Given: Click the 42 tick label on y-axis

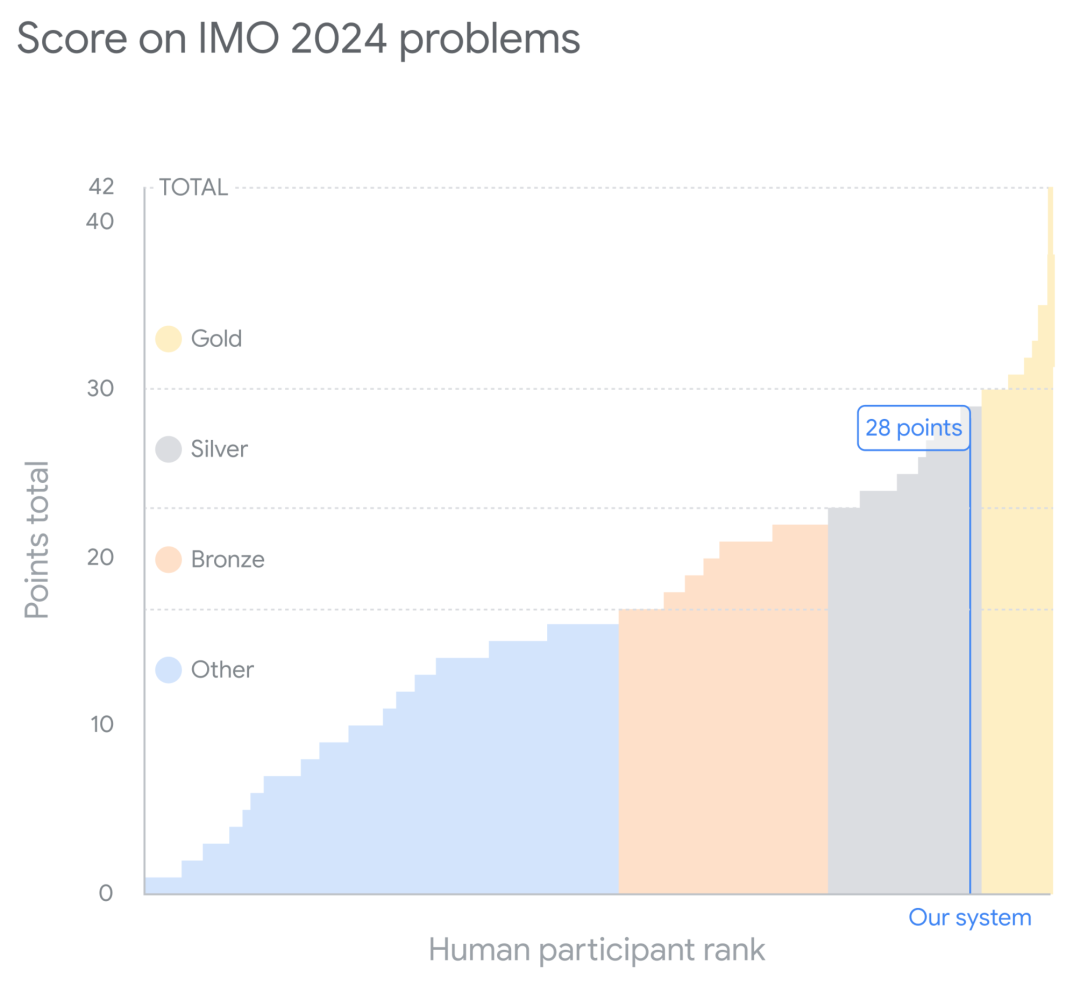Looking at the screenshot, I should [x=101, y=187].
